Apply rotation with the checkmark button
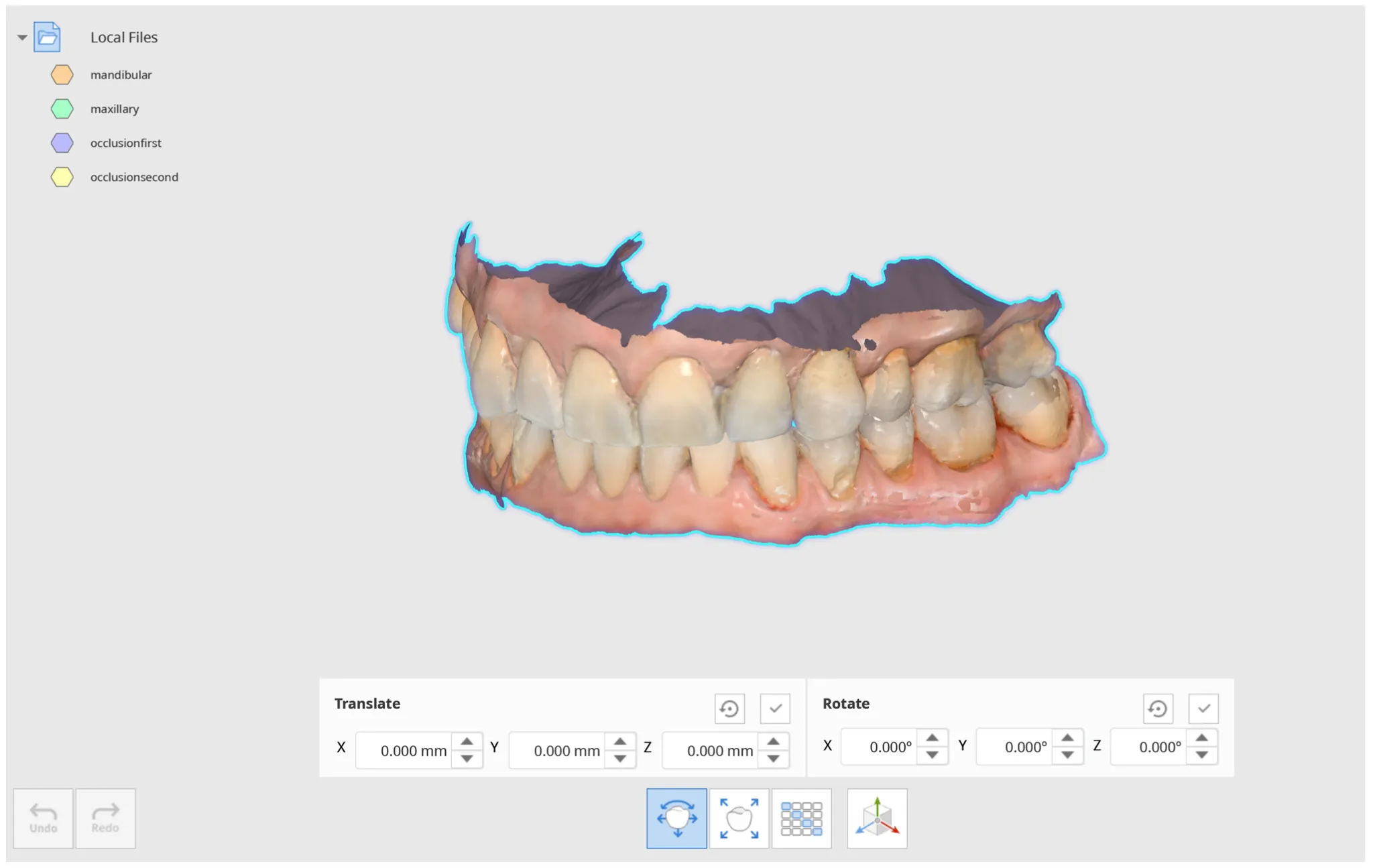1373x868 pixels. 1203,708
